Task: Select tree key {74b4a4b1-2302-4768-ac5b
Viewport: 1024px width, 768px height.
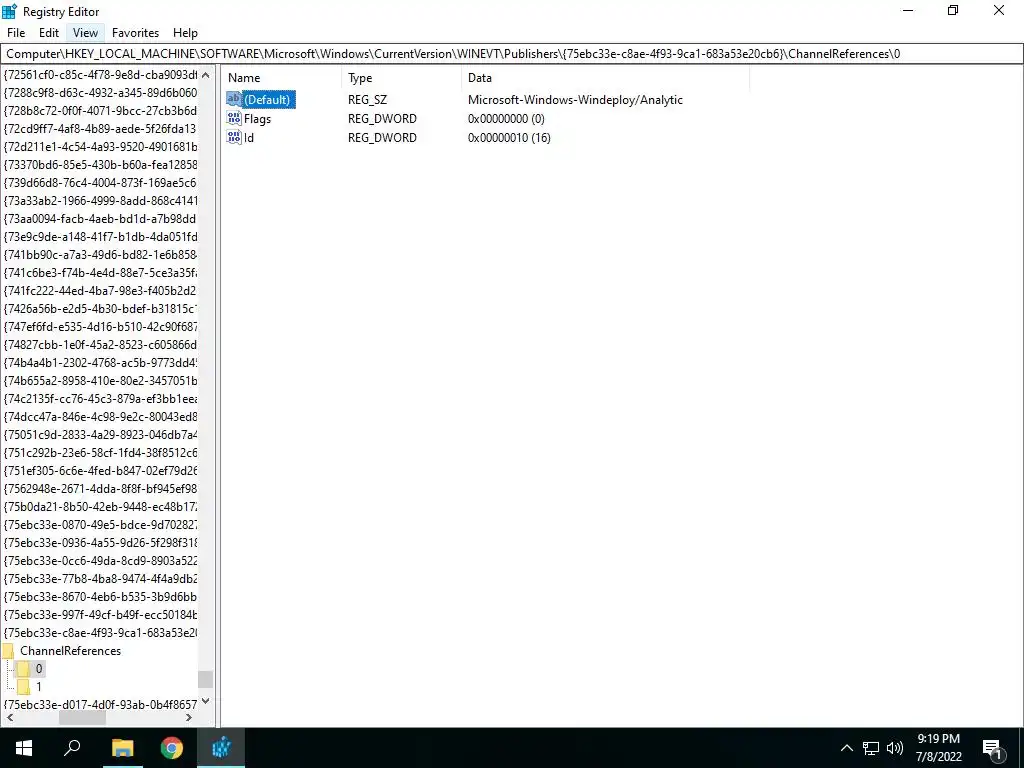Action: [100, 362]
